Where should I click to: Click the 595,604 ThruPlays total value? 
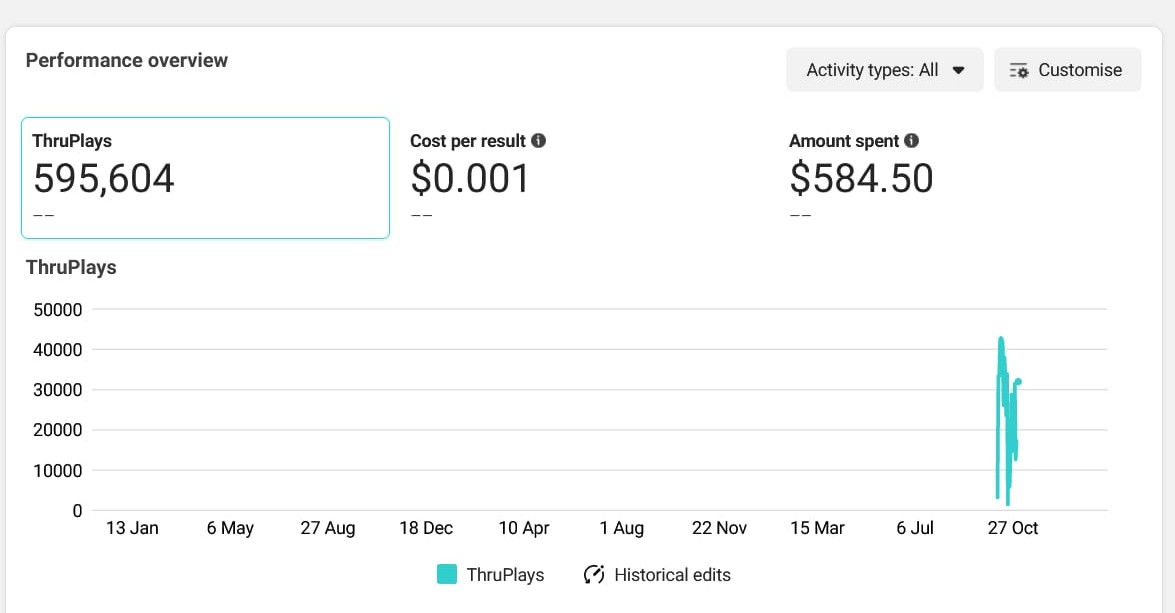pyautogui.click(x=104, y=179)
